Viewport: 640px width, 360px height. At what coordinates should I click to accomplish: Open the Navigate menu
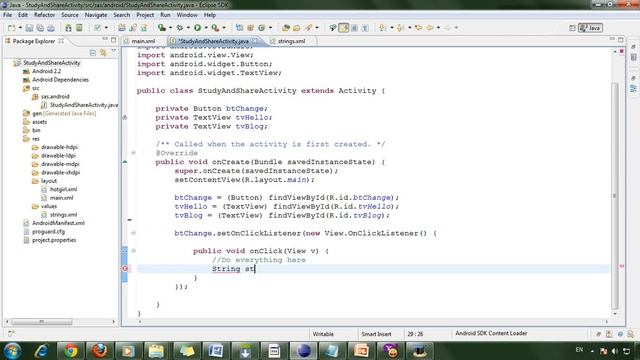coord(96,15)
